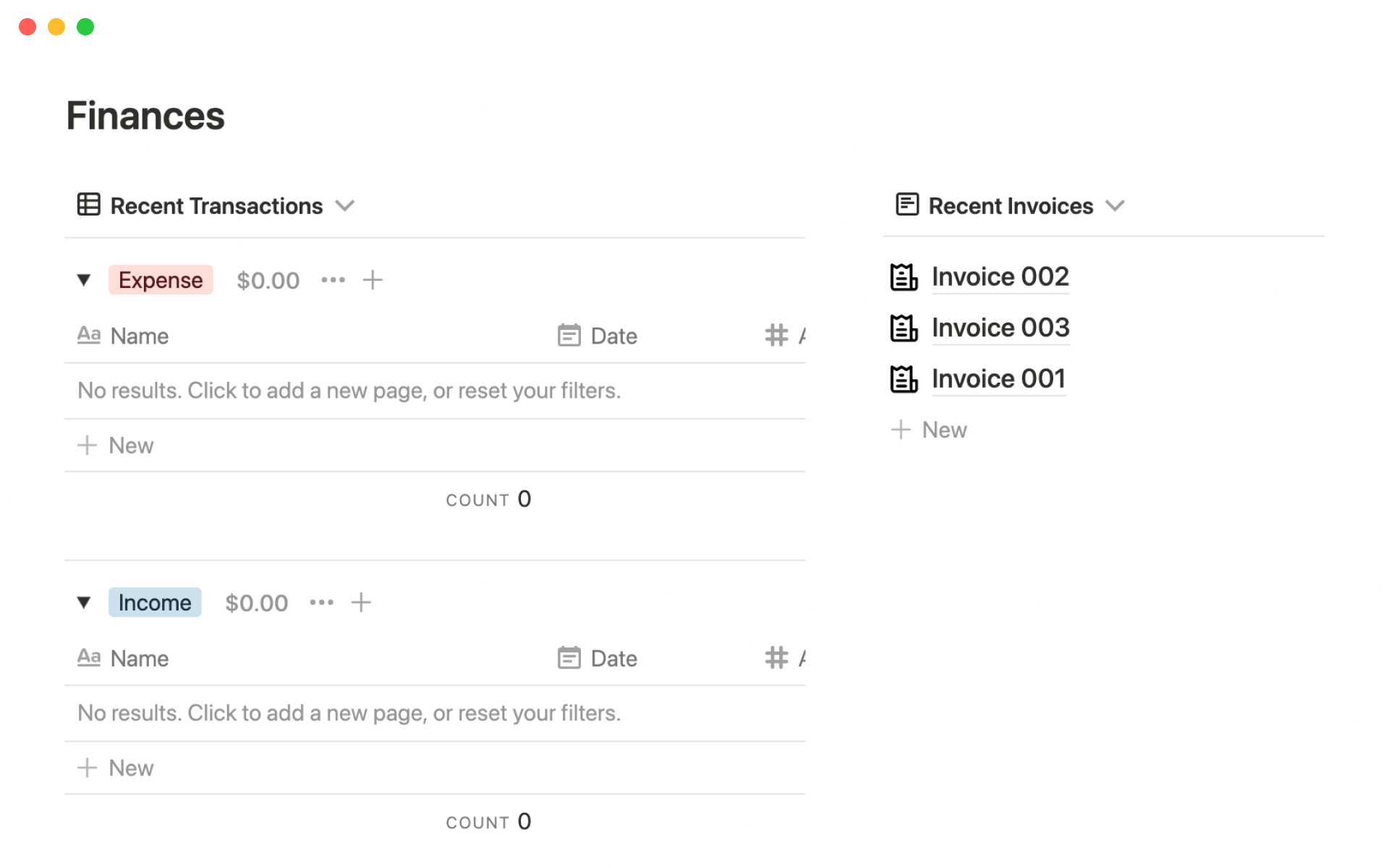Screen dimensions: 1389x868
Task: Open the Recent Invoices view dropdown chevron
Action: [x=1115, y=206]
